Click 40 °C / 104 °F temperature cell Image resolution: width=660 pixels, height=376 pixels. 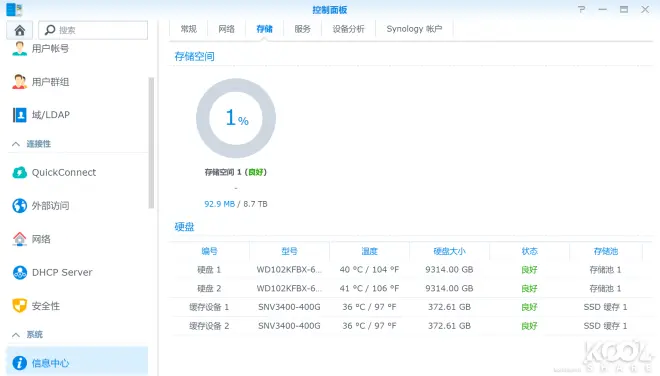[x=369, y=269]
